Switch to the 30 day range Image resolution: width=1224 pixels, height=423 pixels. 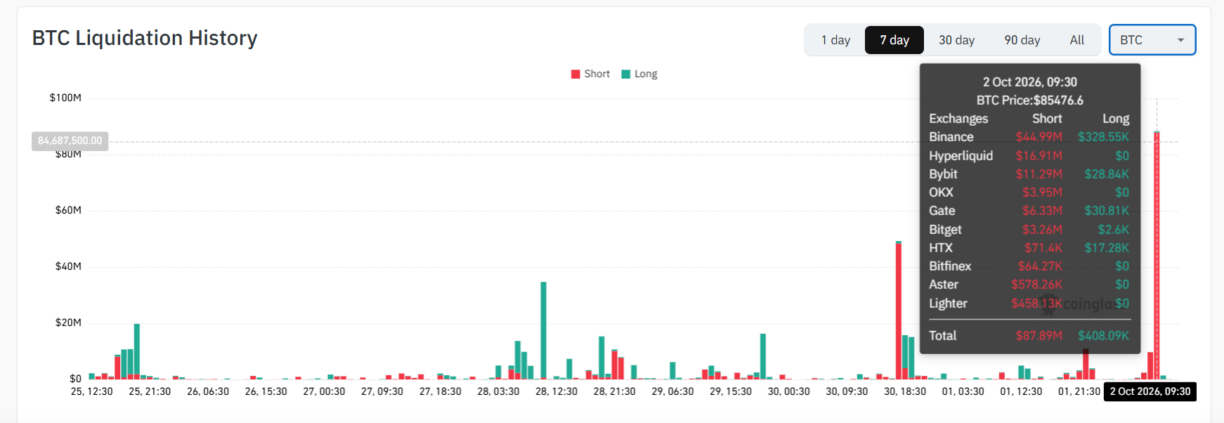pyautogui.click(x=956, y=40)
